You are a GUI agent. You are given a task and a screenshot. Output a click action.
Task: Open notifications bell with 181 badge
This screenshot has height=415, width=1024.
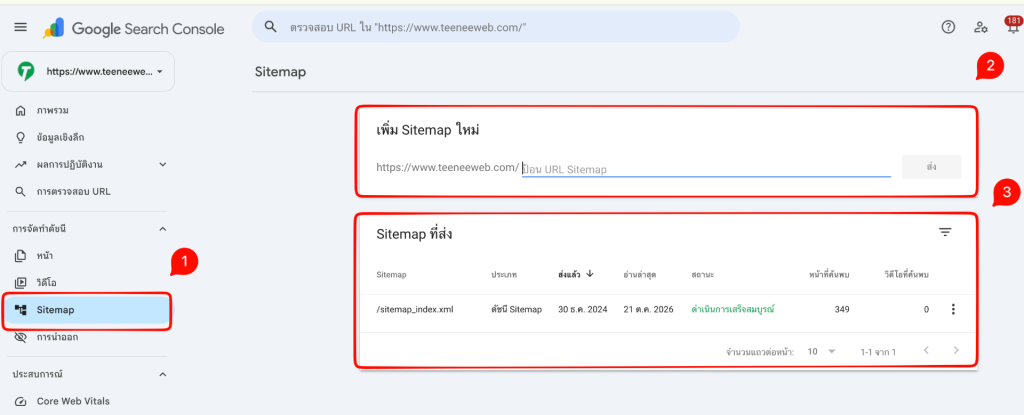[x=1012, y=26]
